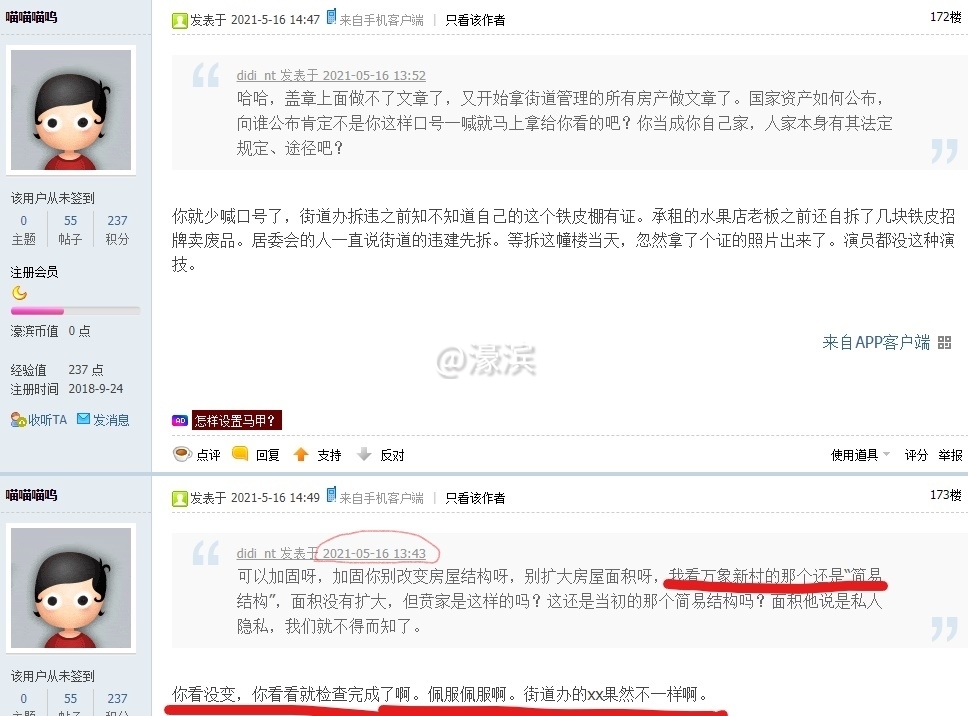Viewport: 968px width, 716px height.
Task: Select 只看该作者 in floor 172 post
Action: [x=475, y=20]
